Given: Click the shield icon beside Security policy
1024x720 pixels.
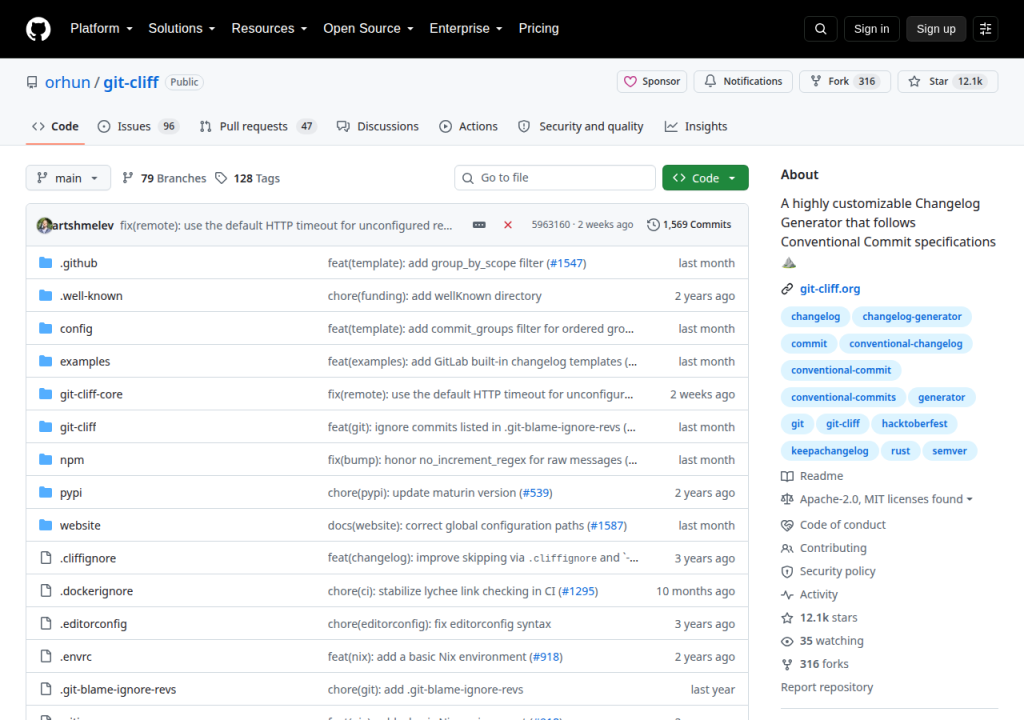Looking at the screenshot, I should [787, 572].
